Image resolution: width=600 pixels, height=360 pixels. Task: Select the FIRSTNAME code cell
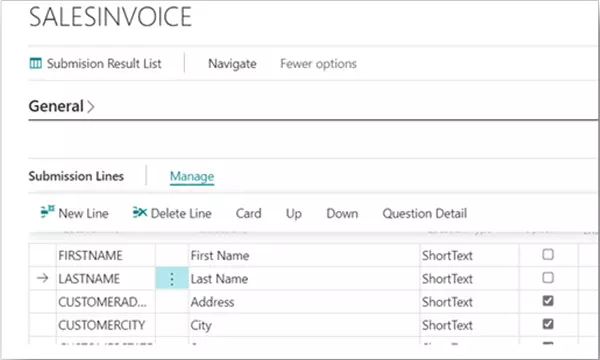coord(106,255)
